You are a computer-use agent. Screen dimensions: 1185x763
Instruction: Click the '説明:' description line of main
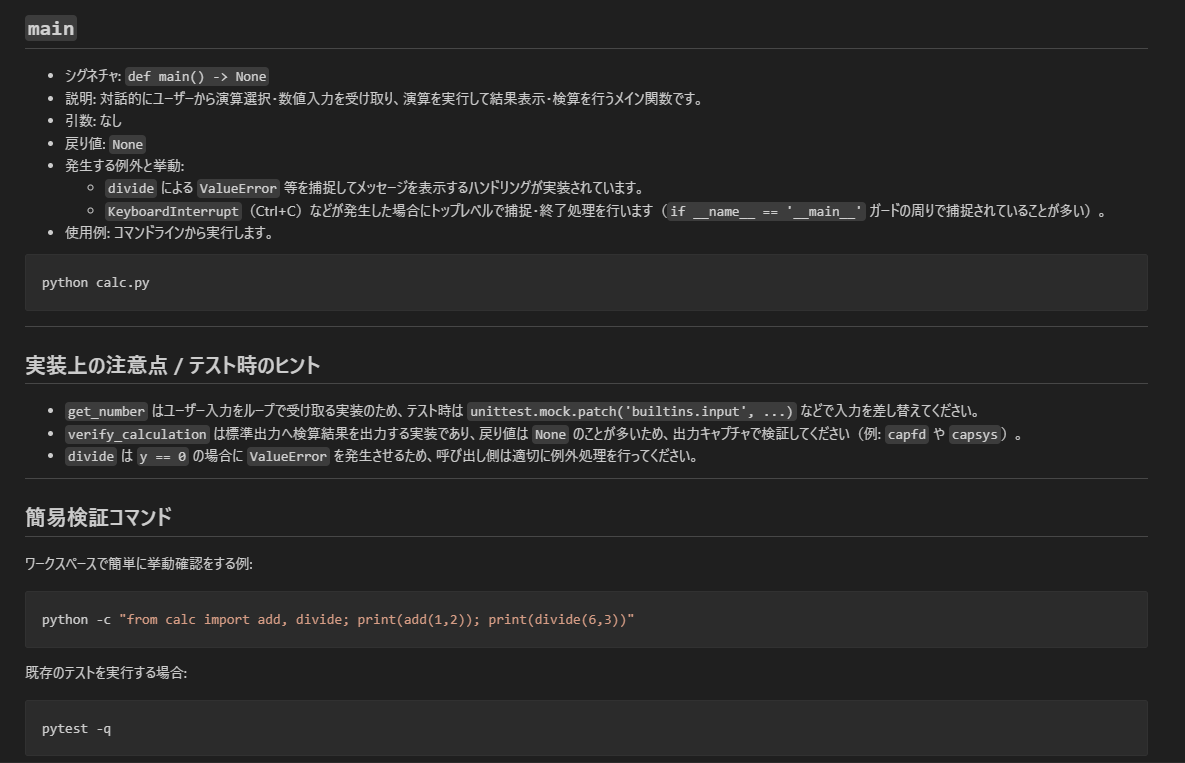click(385, 99)
